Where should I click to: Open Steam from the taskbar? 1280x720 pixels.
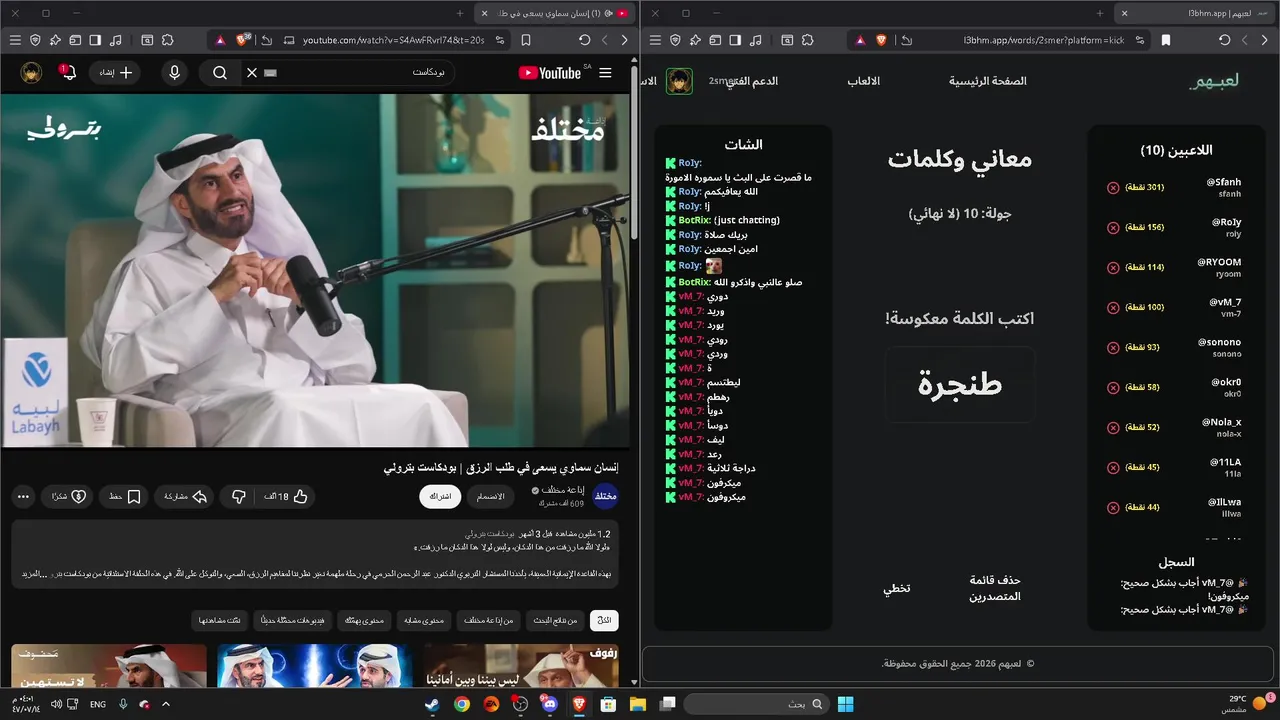tap(431, 704)
